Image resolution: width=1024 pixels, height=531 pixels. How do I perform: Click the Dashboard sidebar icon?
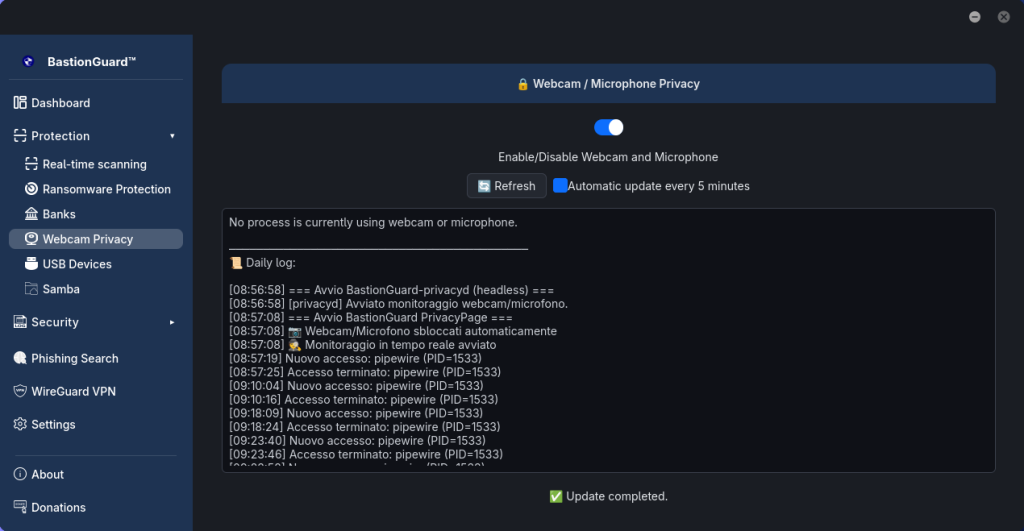(x=20, y=103)
